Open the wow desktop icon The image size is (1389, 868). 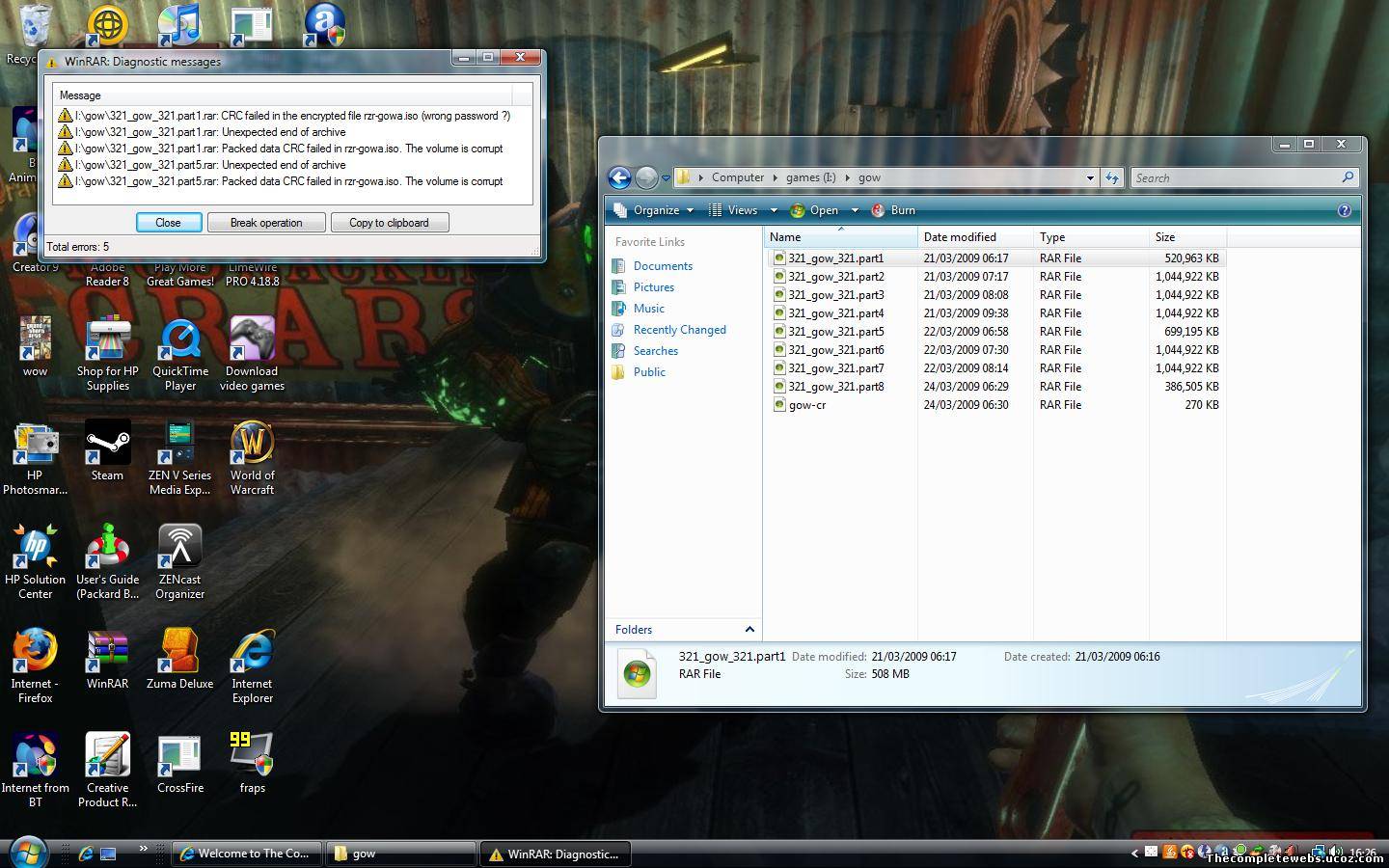click(x=35, y=346)
